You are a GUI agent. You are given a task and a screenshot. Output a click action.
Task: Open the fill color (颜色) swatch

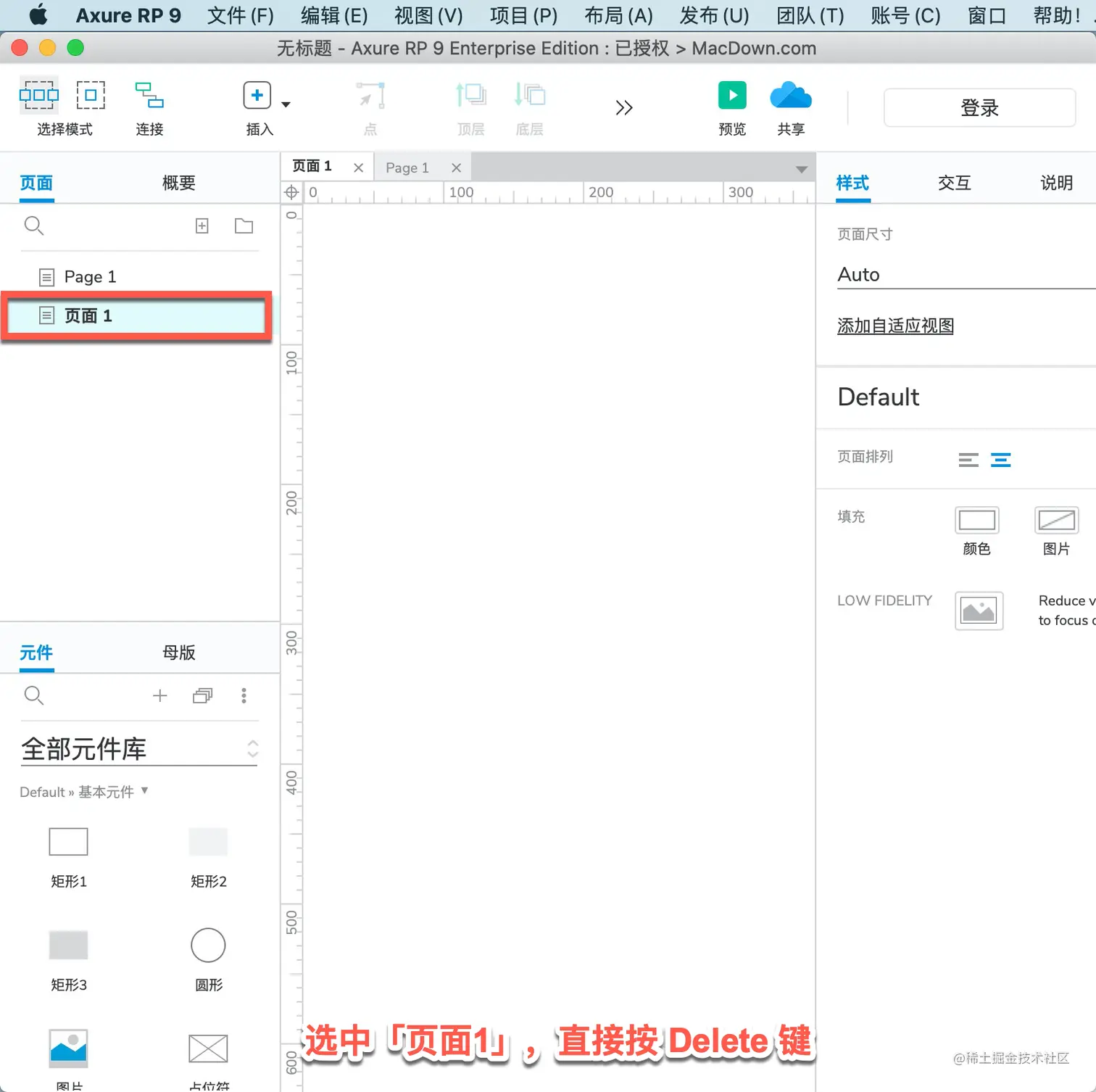[977, 520]
